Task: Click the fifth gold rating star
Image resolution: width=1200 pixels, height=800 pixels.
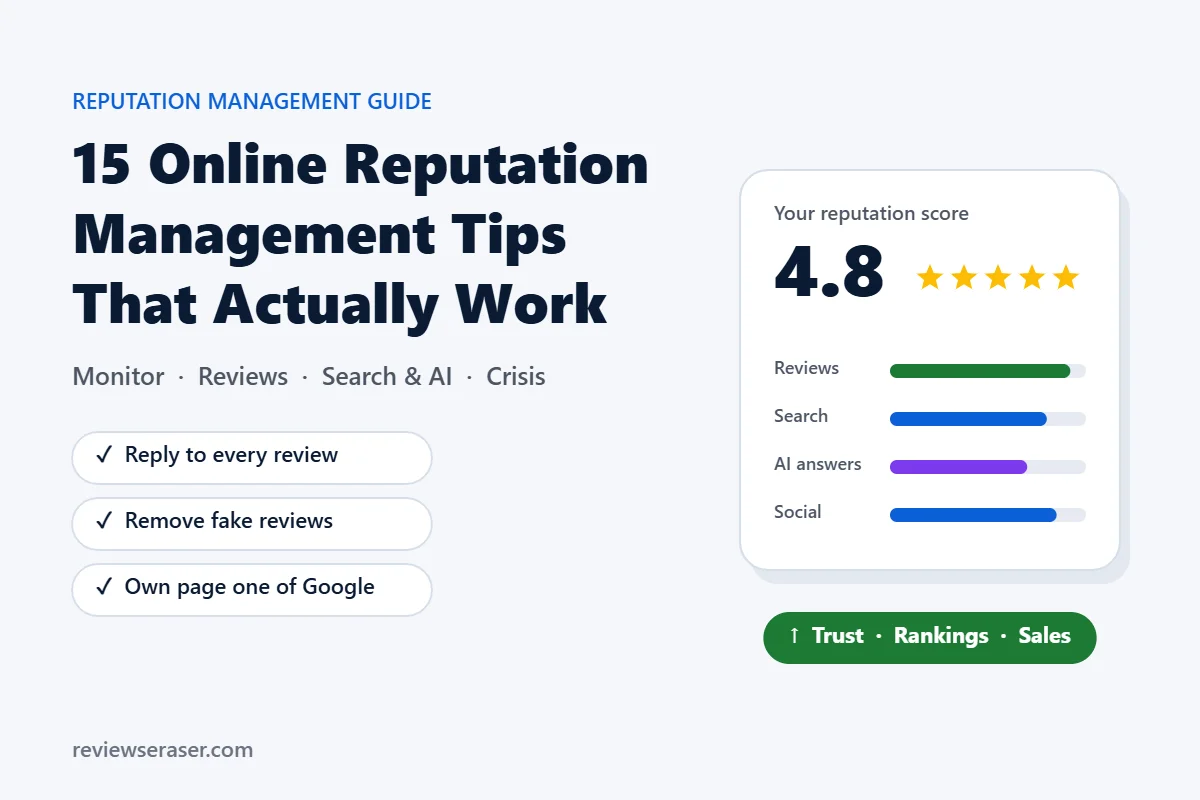Action: point(1066,277)
